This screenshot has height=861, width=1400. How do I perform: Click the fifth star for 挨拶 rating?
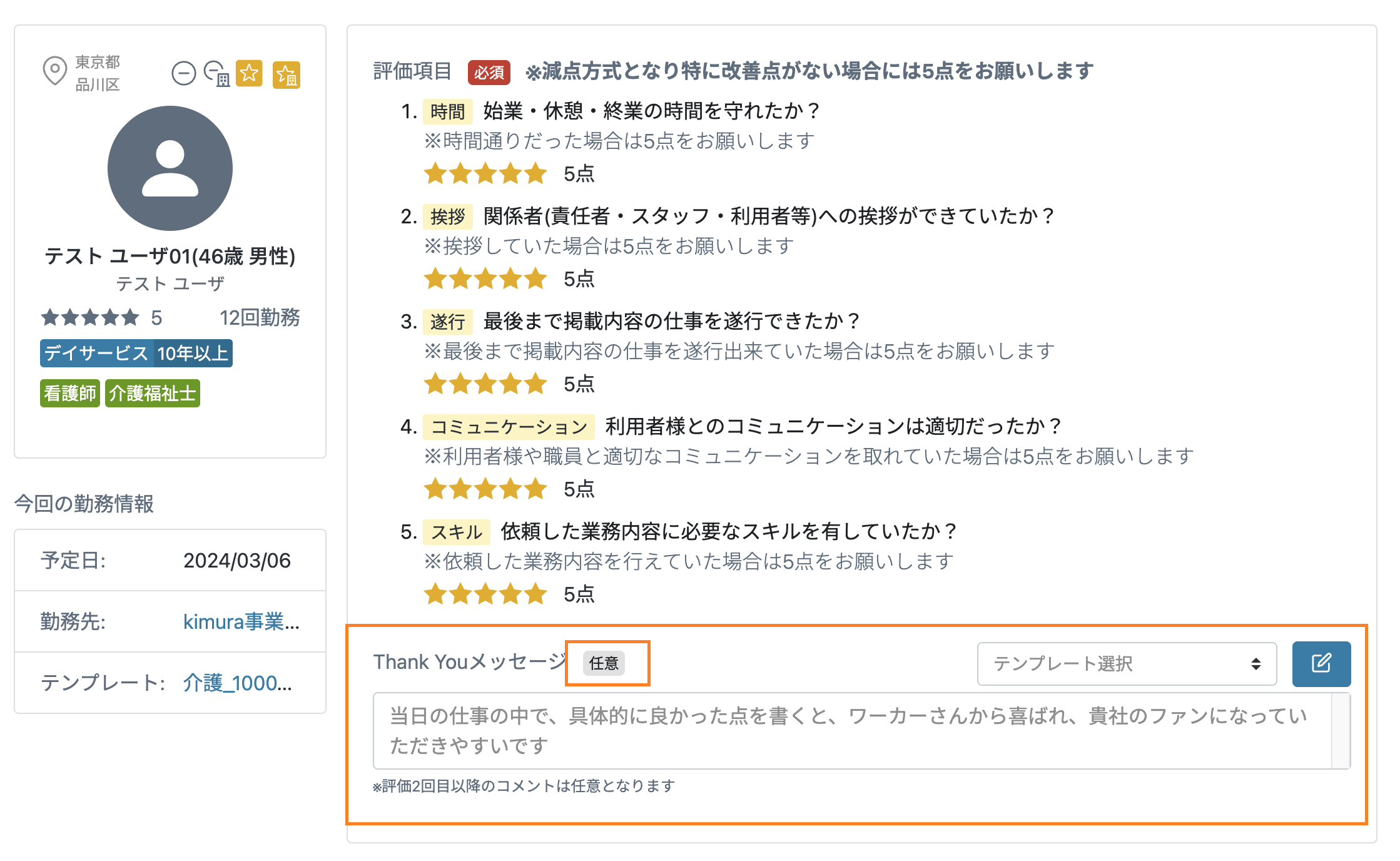[535, 278]
